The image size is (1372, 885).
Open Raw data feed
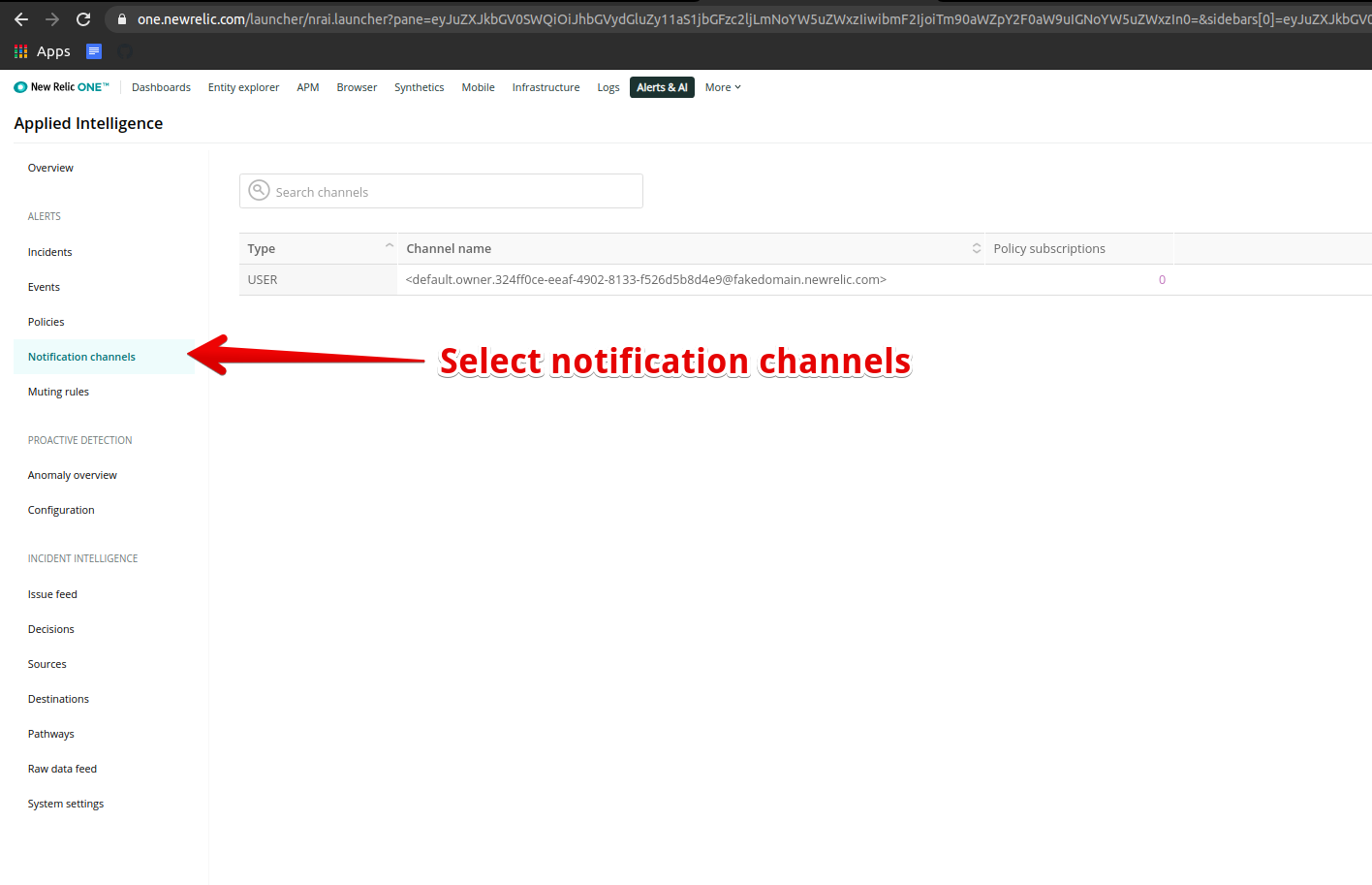(62, 769)
